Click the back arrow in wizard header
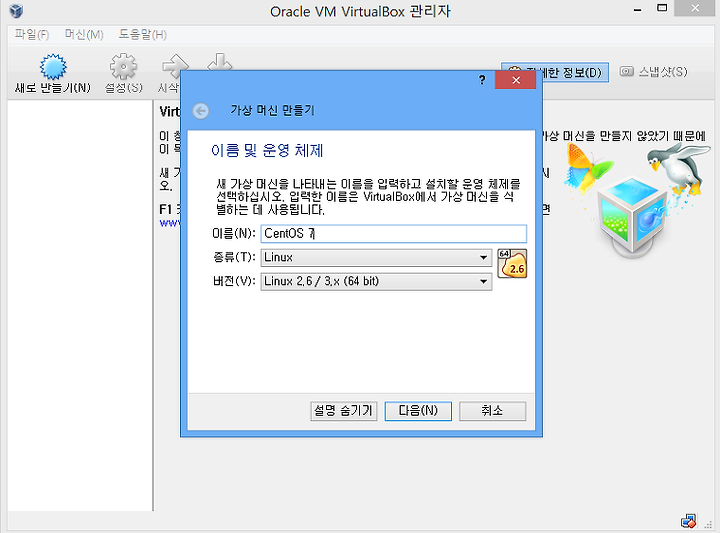Screen dimensions: 720x533 [x=201, y=111]
